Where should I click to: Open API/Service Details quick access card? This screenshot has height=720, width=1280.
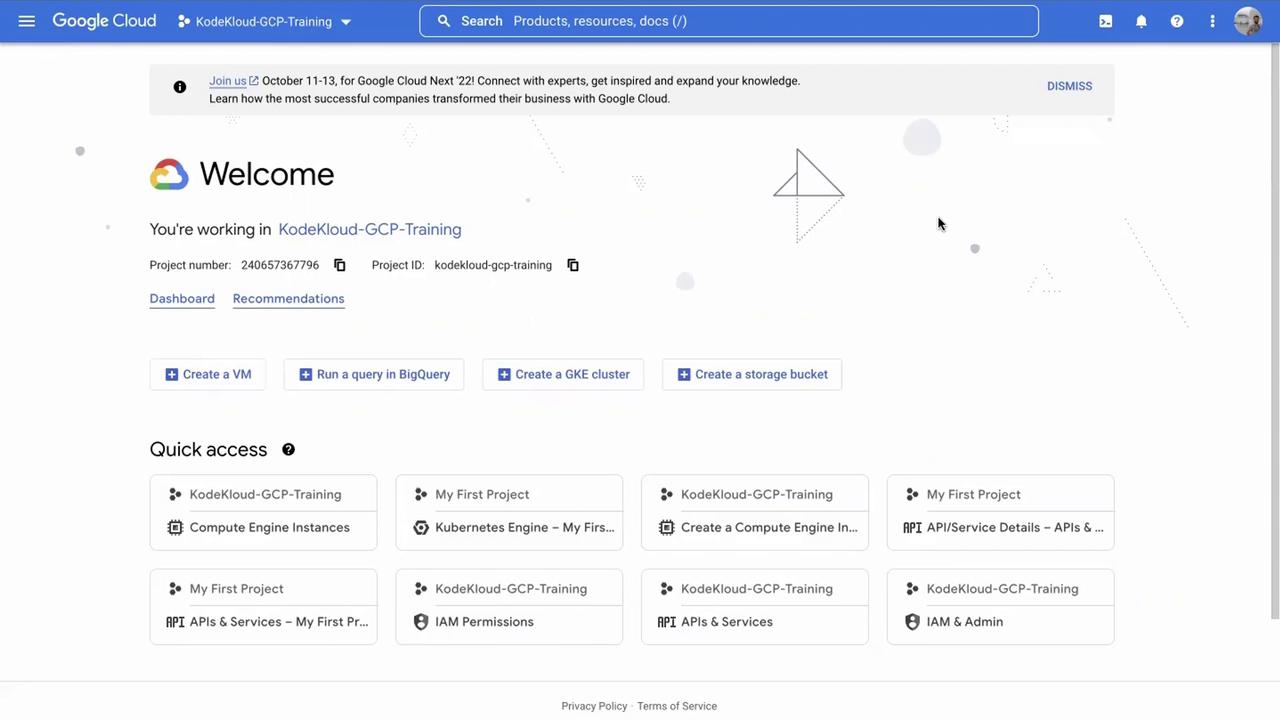coord(1001,512)
